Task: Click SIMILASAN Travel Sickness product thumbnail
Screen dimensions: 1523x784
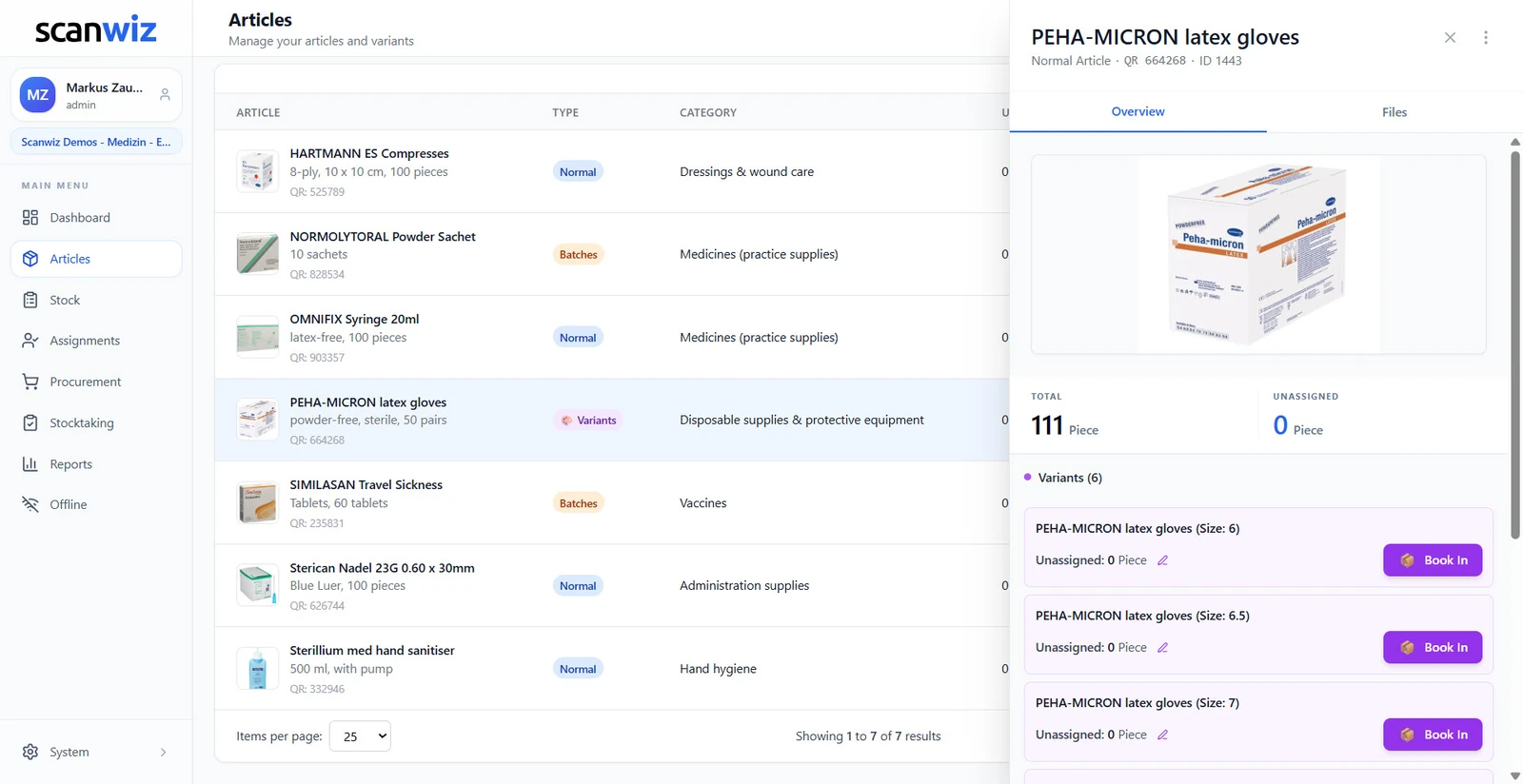Action: (257, 503)
